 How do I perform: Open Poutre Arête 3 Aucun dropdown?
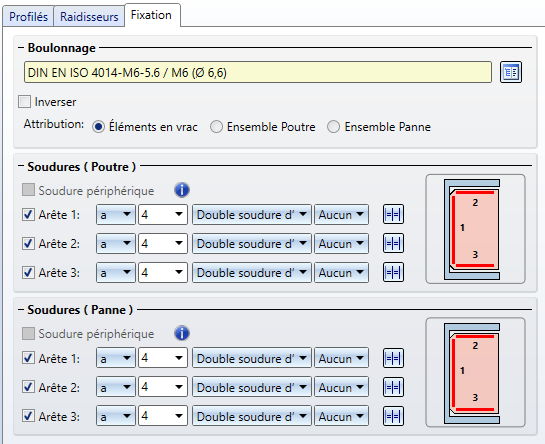[341, 272]
